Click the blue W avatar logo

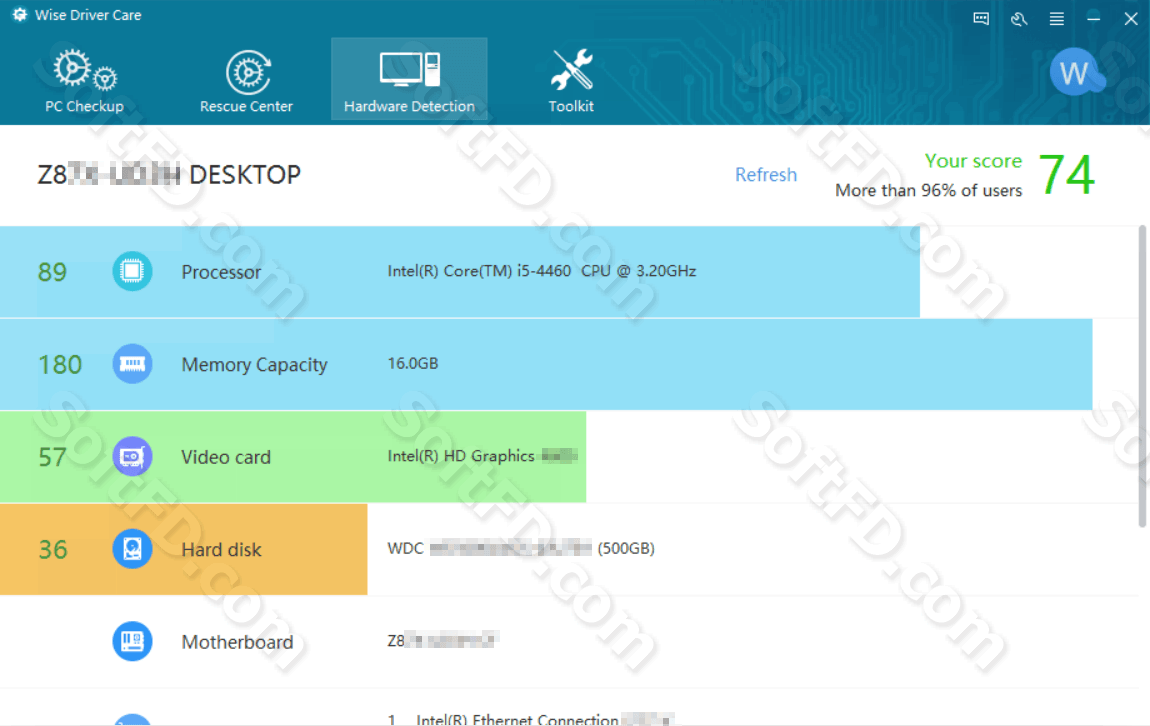(x=1076, y=72)
